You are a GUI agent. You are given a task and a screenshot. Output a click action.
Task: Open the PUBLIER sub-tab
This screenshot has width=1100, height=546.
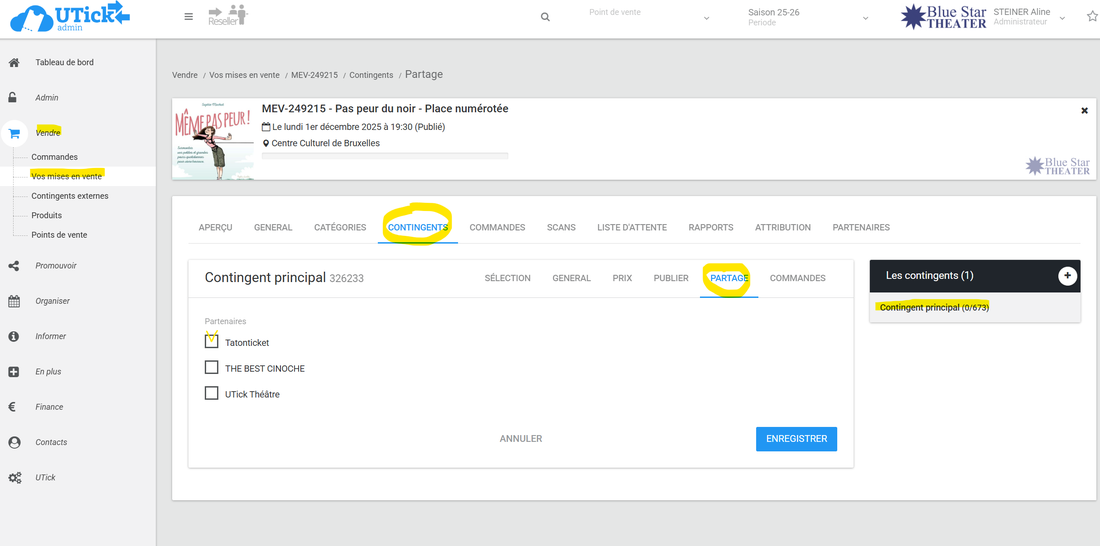pos(671,278)
